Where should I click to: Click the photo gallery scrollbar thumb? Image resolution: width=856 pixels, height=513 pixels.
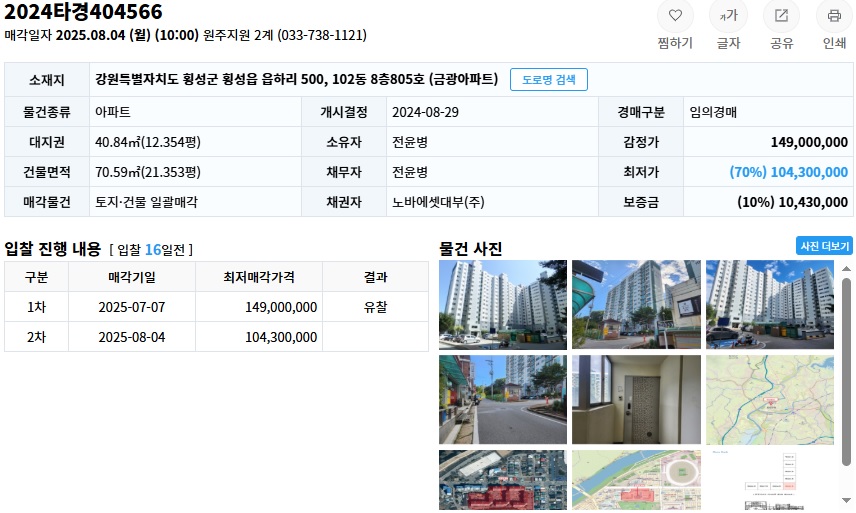click(x=846, y=371)
